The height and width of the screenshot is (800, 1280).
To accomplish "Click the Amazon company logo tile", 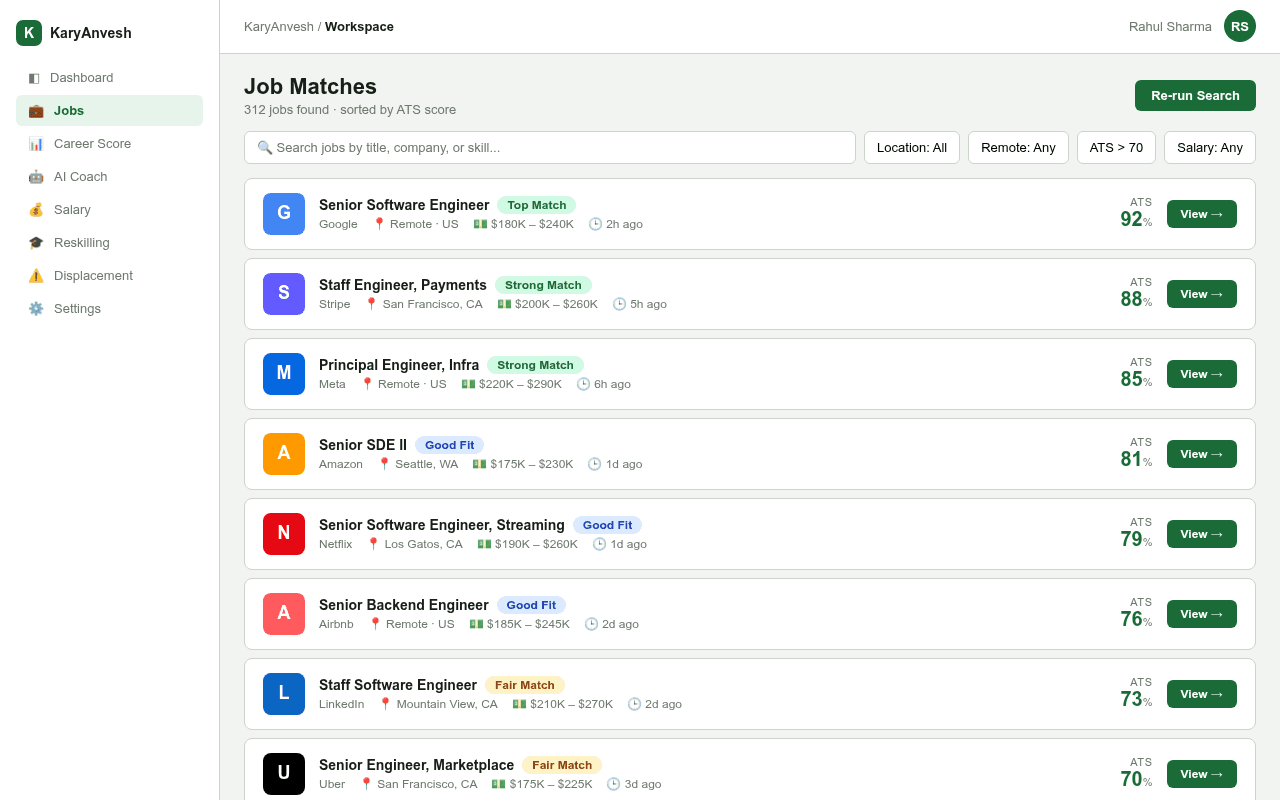I will (284, 454).
